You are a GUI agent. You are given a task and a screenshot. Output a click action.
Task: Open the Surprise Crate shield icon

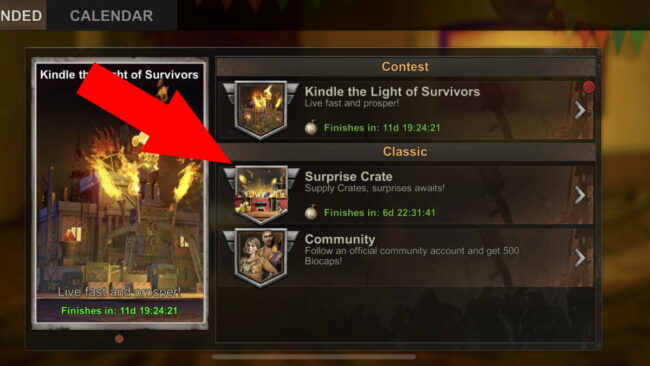261,195
